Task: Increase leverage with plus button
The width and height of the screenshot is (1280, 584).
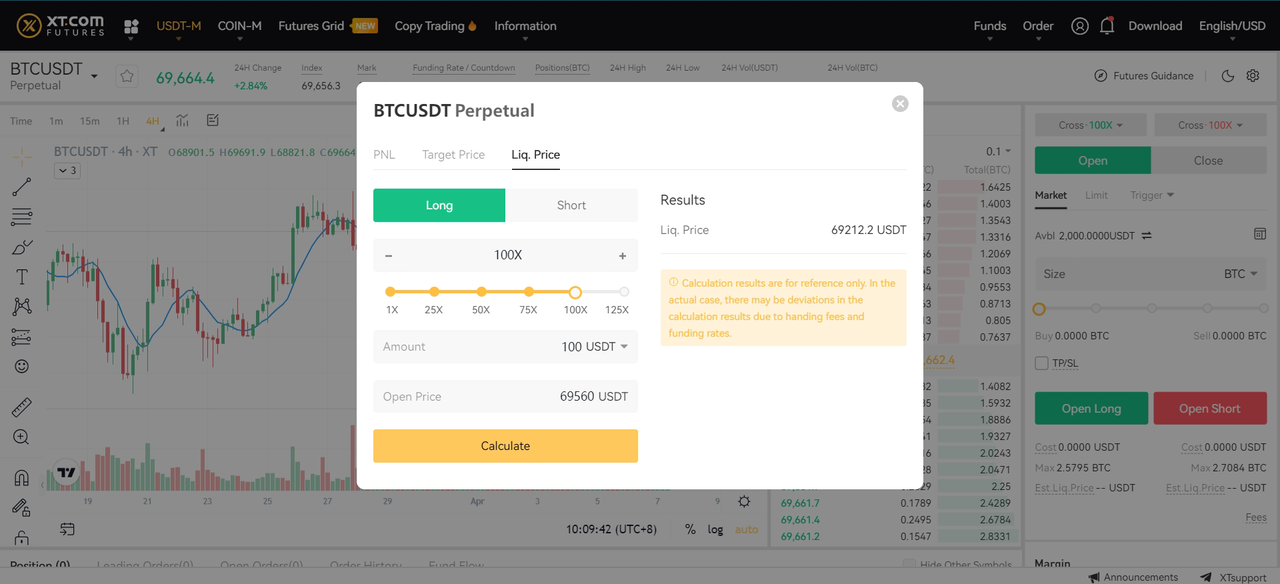Action: click(x=622, y=256)
